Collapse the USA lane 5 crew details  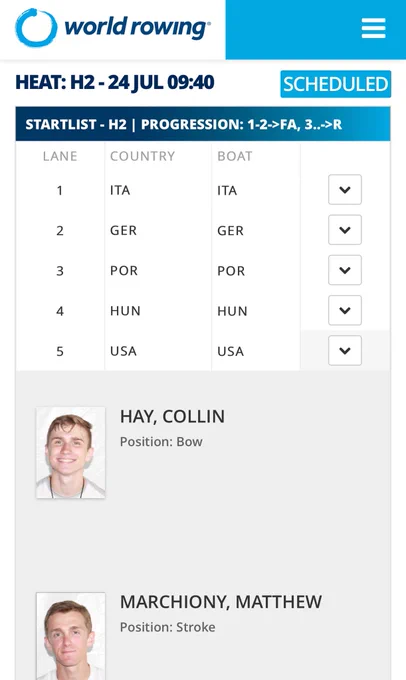[x=345, y=350]
